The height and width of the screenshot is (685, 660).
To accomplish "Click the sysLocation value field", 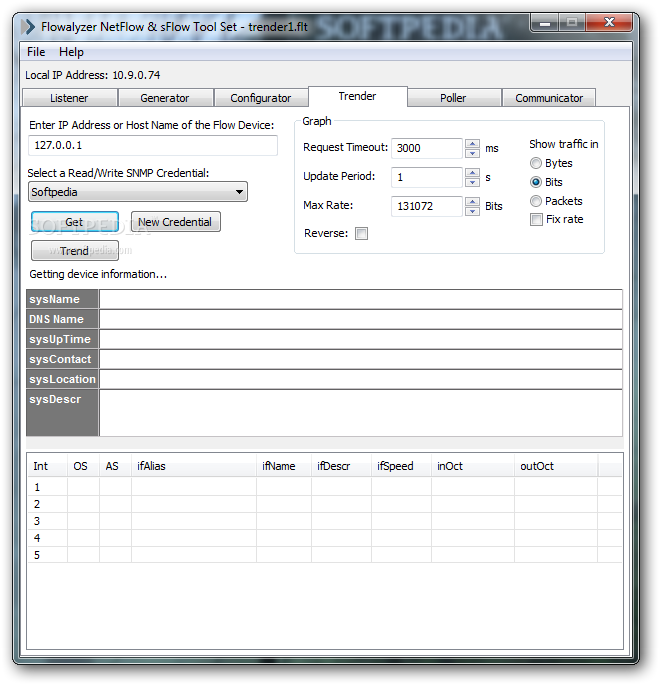I will coord(361,379).
